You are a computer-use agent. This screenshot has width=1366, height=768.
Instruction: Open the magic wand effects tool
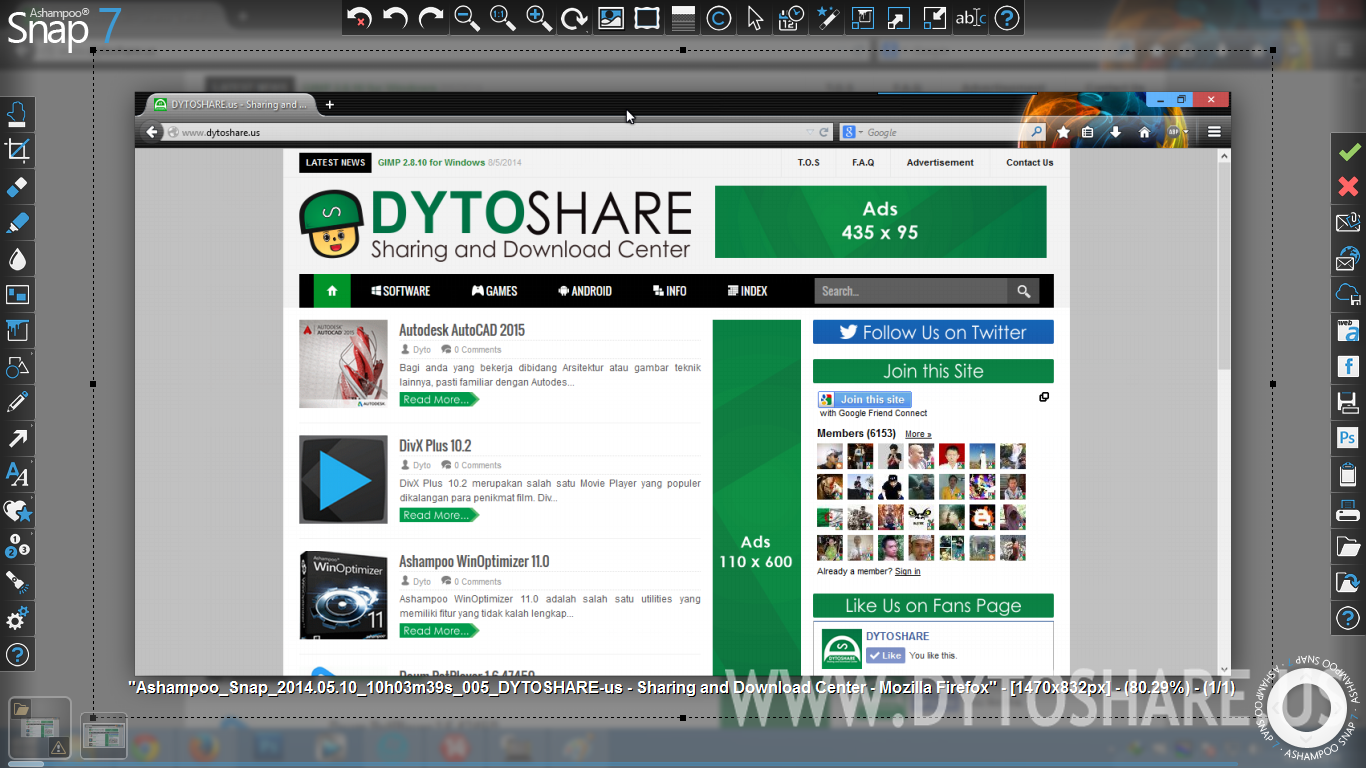click(827, 17)
